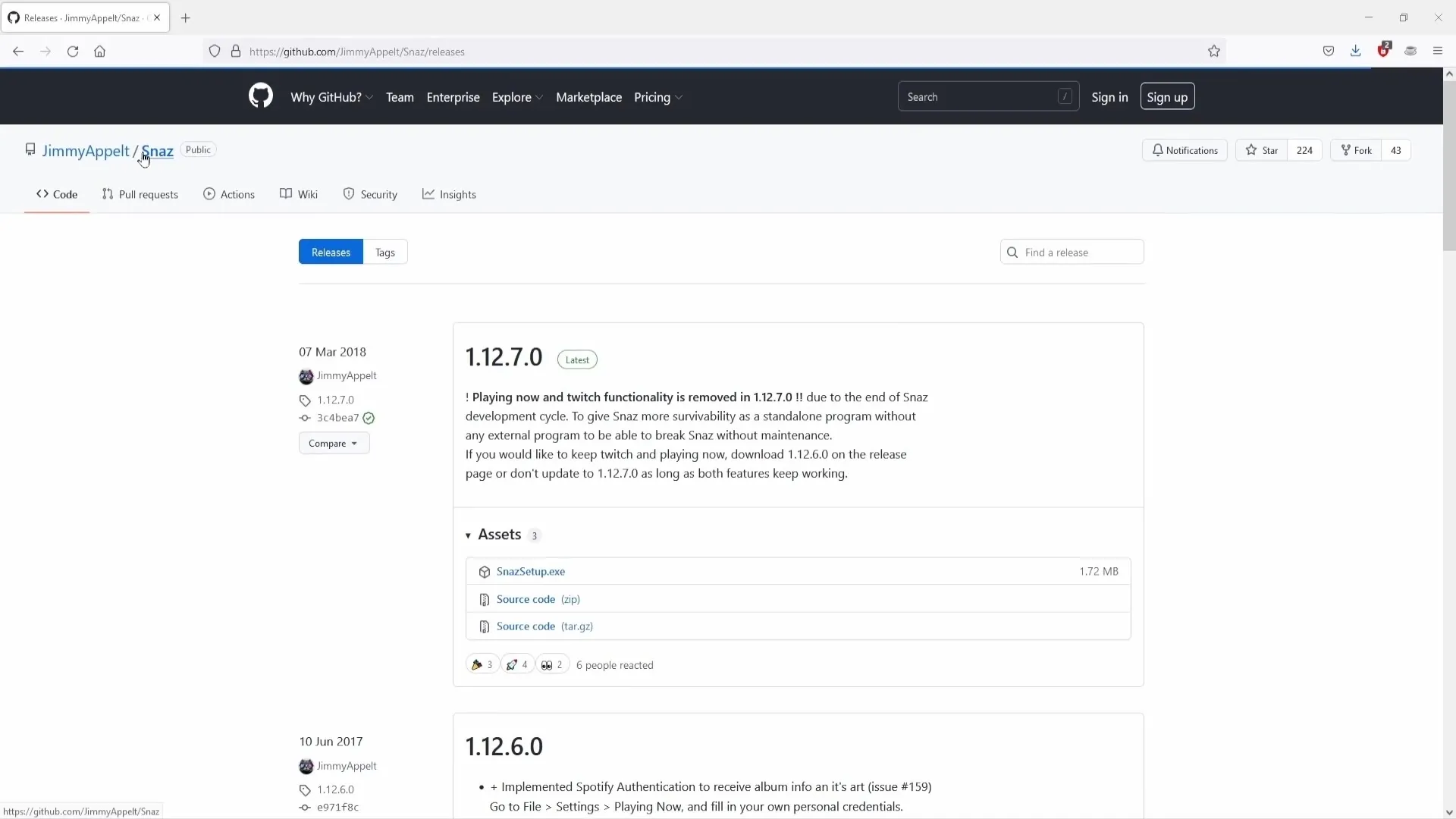Click the rocket reaction with 4
This screenshot has height=819, width=1456.
click(517, 664)
